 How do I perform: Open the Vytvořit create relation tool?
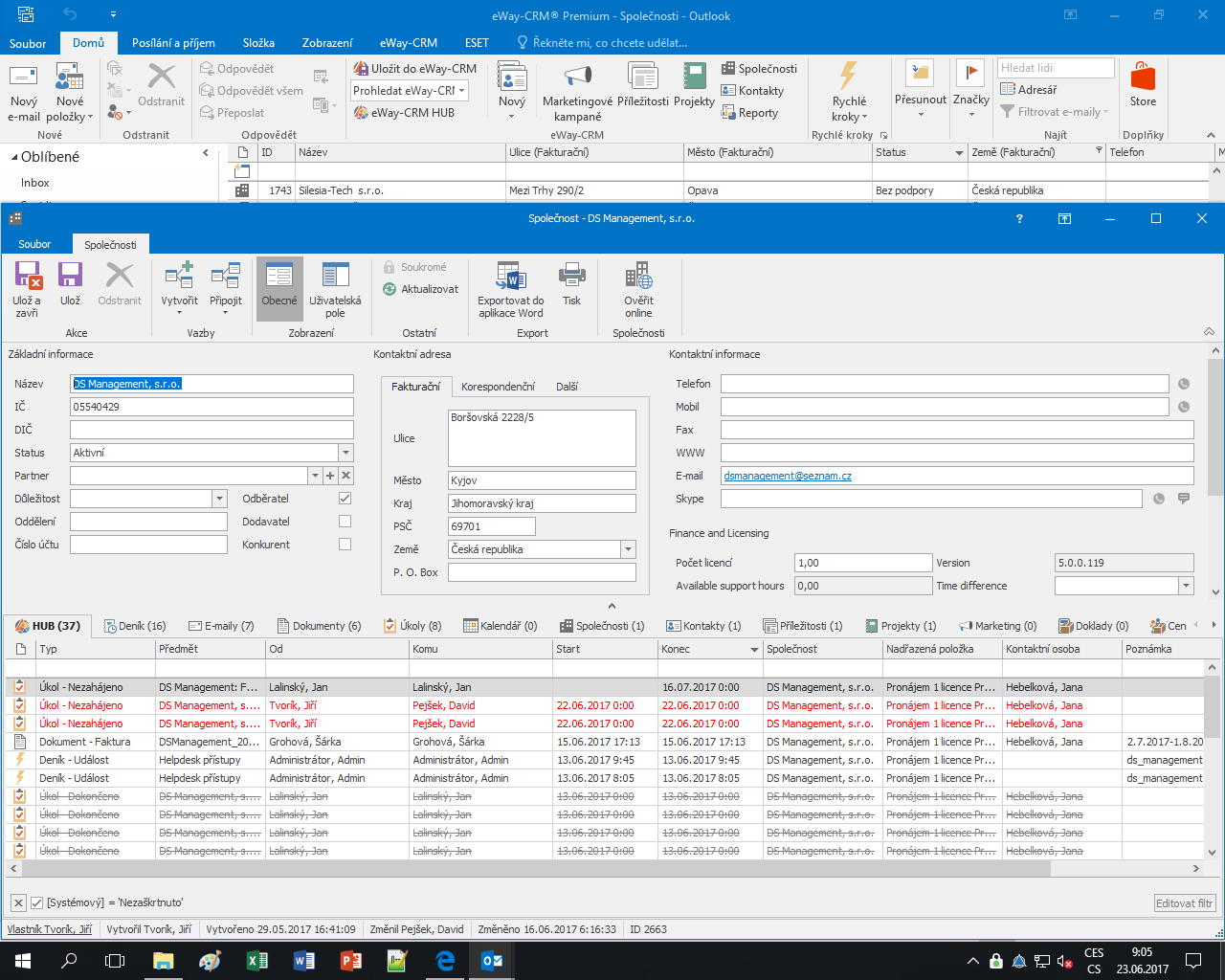(x=179, y=289)
